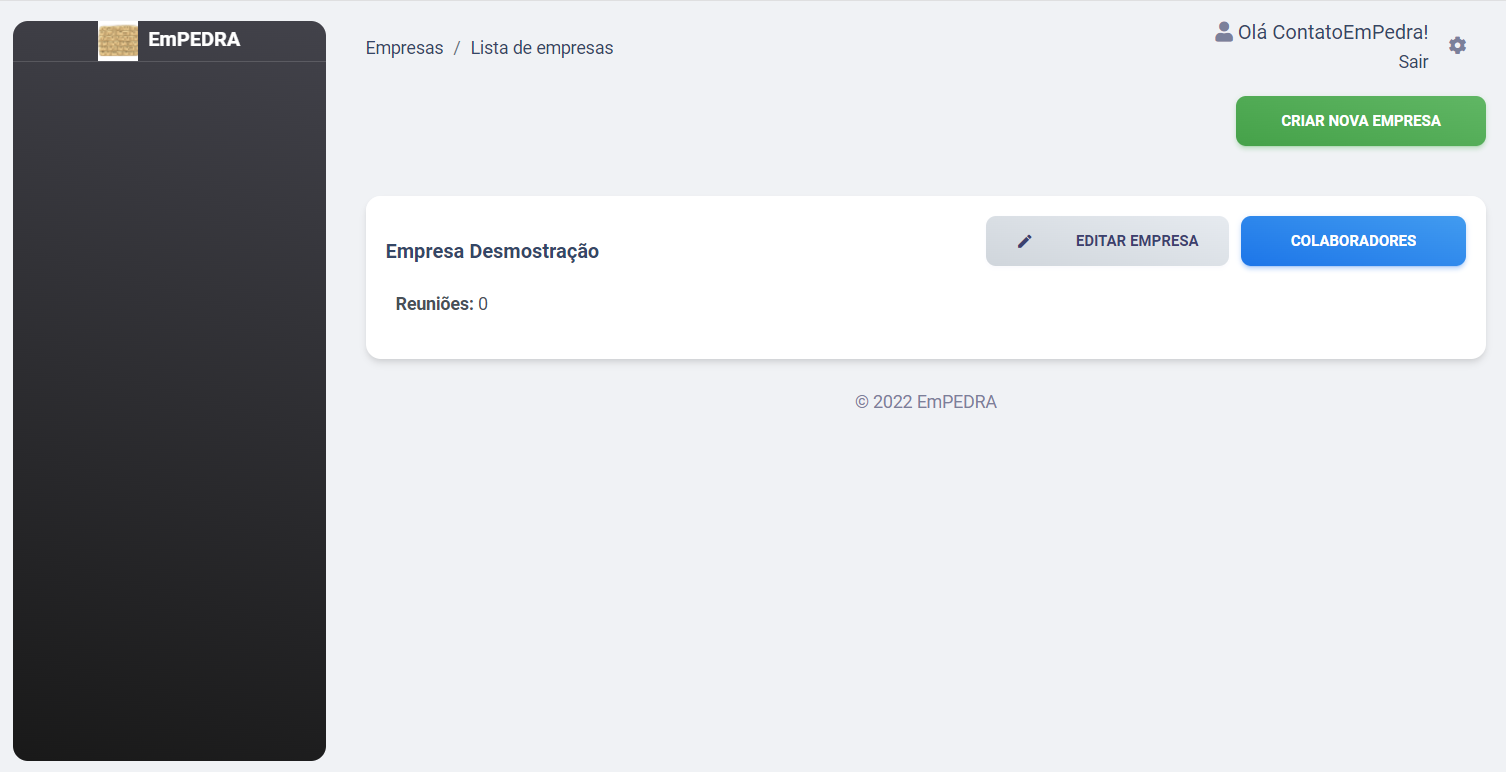The image size is (1506, 772).
Task: Open the settings gear icon
Action: [x=1457, y=45]
